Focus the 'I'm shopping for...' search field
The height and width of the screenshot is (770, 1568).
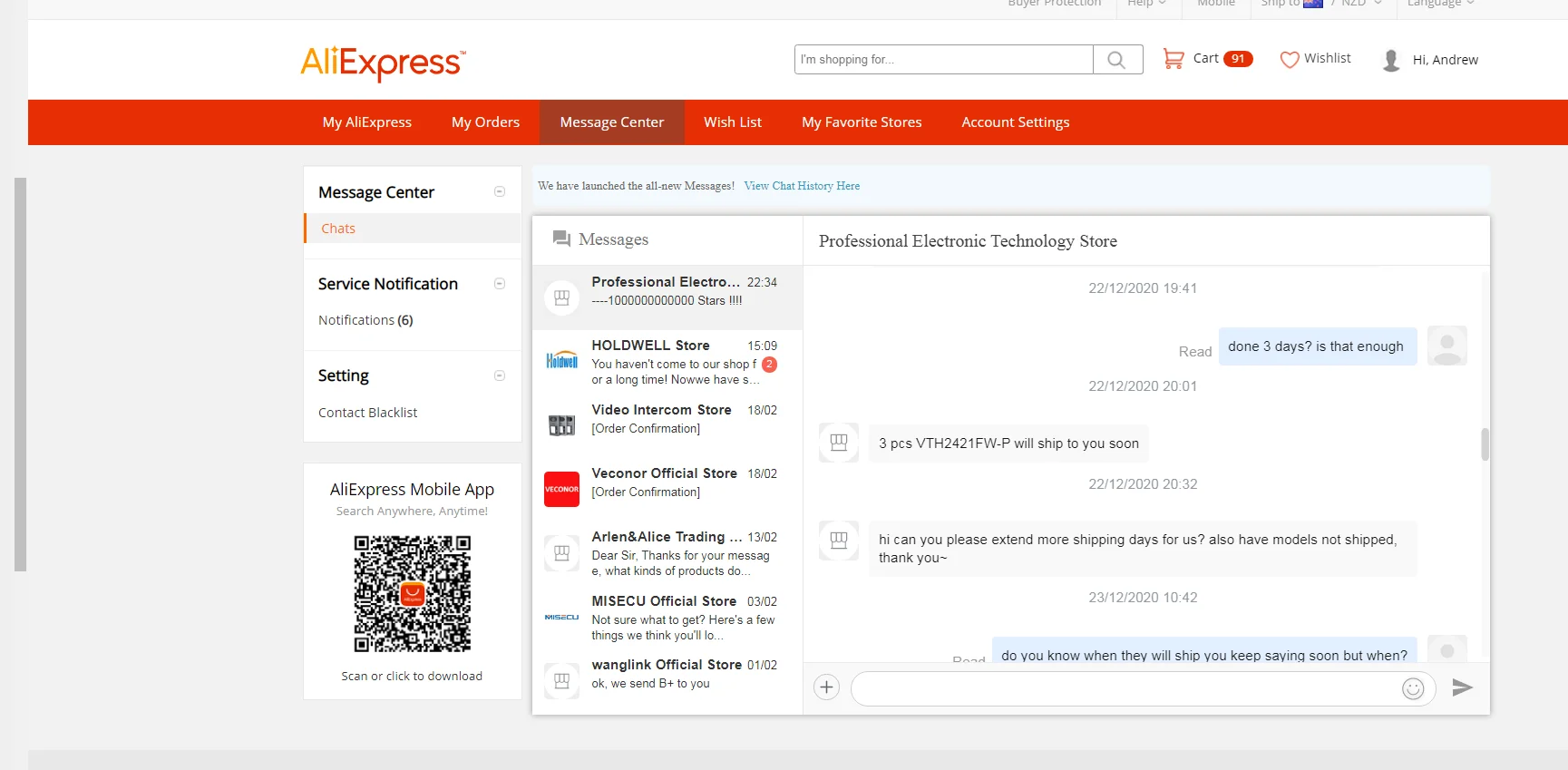pyautogui.click(x=944, y=60)
